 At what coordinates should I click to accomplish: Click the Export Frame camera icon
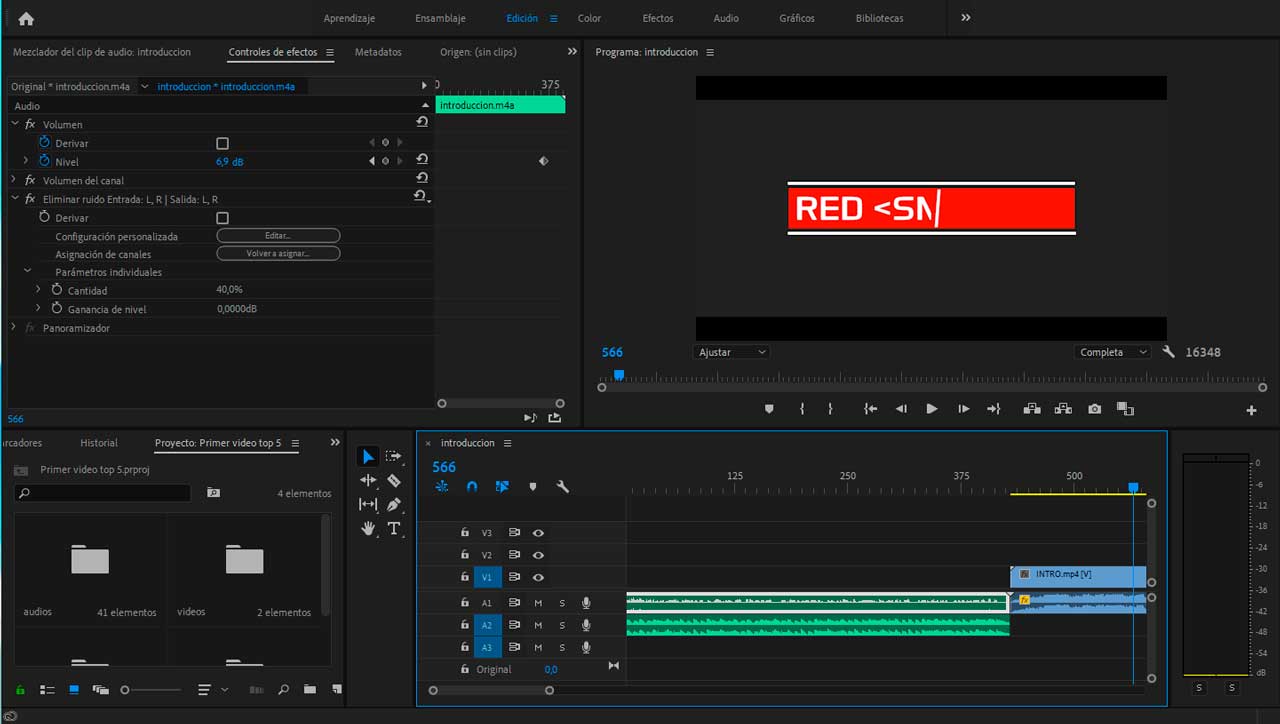[1095, 409]
